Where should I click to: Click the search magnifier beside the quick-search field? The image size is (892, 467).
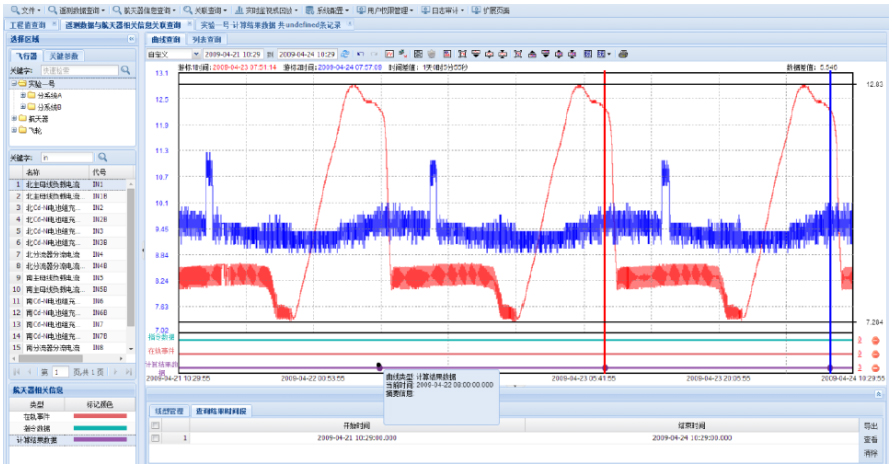126,71
